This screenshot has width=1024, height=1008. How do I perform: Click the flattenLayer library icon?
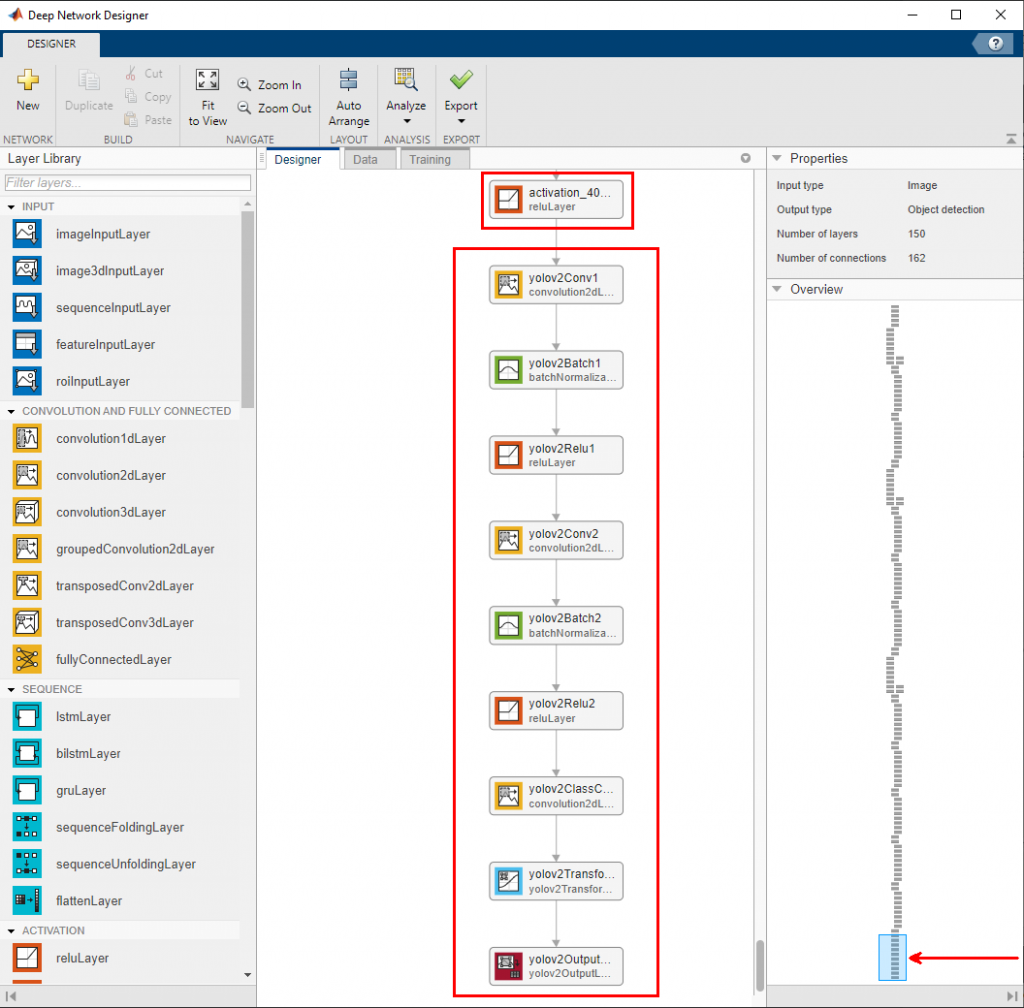click(x=27, y=901)
